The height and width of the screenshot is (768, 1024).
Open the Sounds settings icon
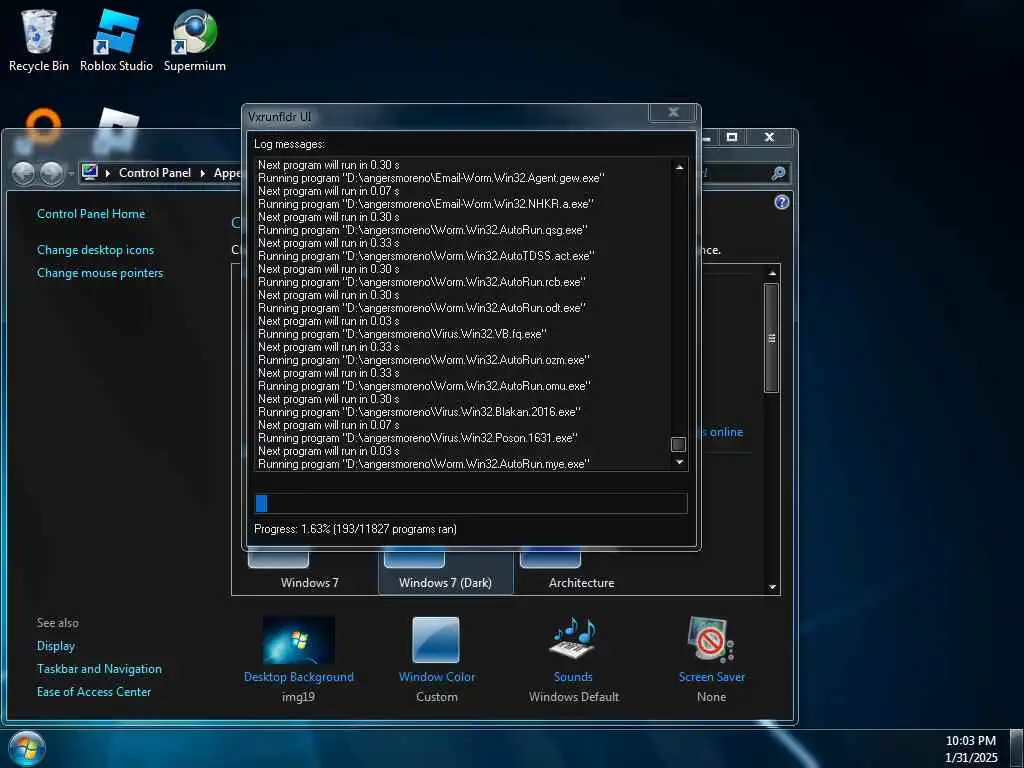pos(573,638)
